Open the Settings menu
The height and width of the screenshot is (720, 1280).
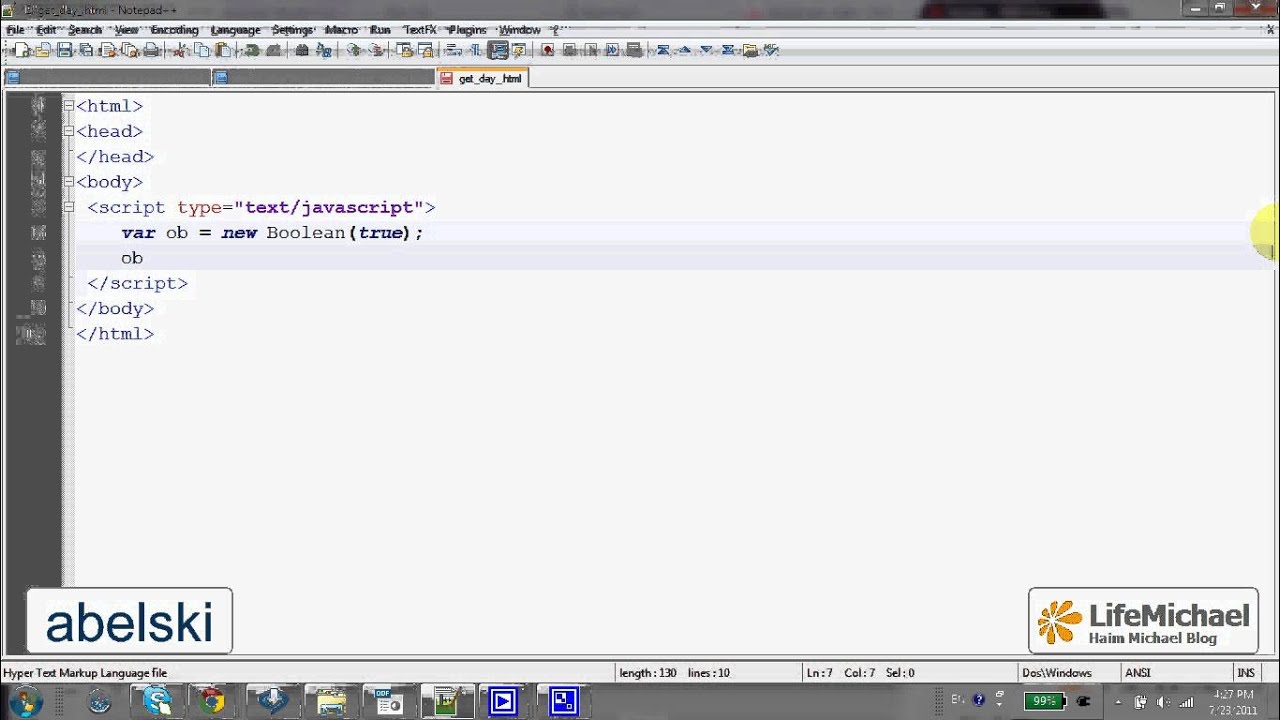pos(292,30)
